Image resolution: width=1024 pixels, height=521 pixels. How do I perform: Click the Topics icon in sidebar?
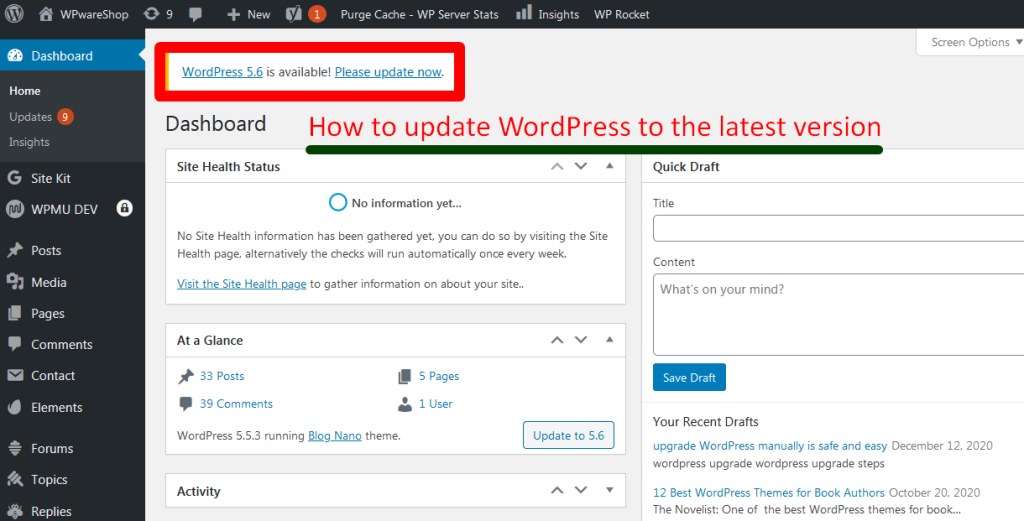pos(15,479)
